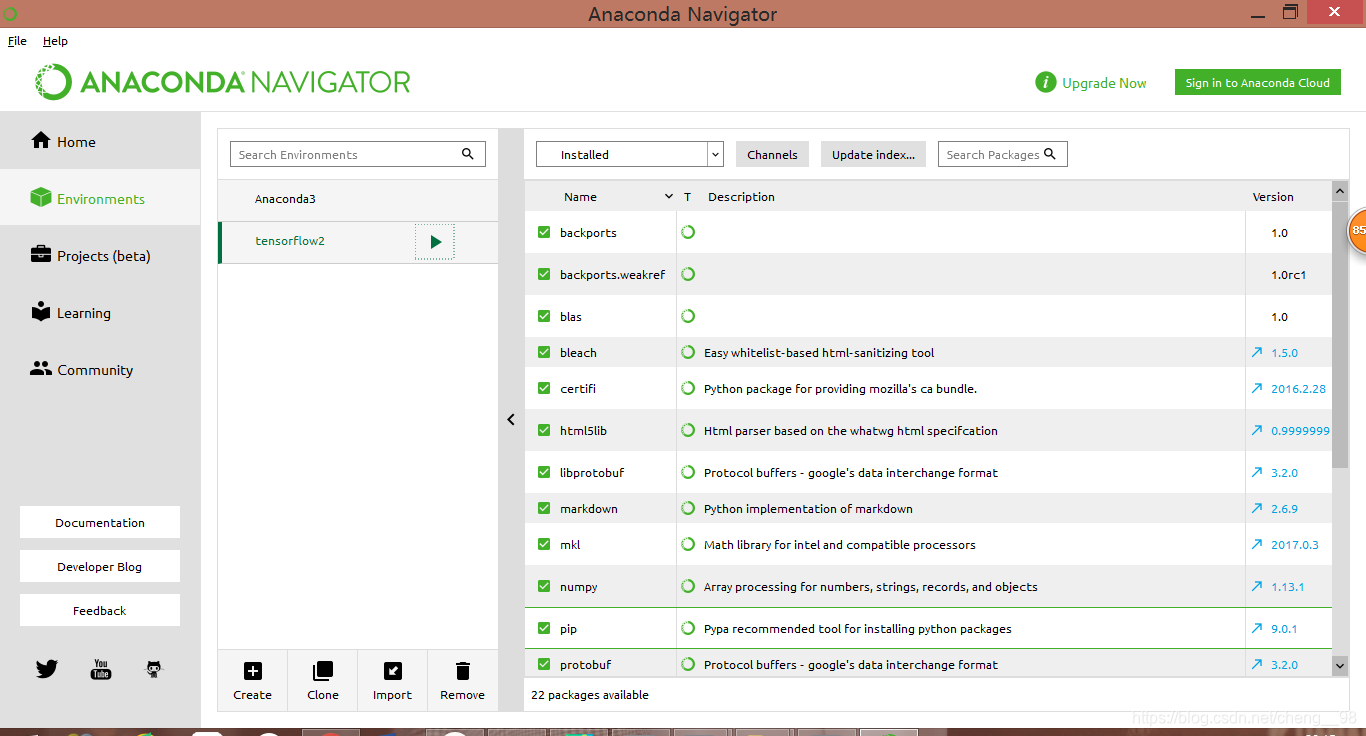Select the Environments cube icon
1366x736 pixels.
40,198
